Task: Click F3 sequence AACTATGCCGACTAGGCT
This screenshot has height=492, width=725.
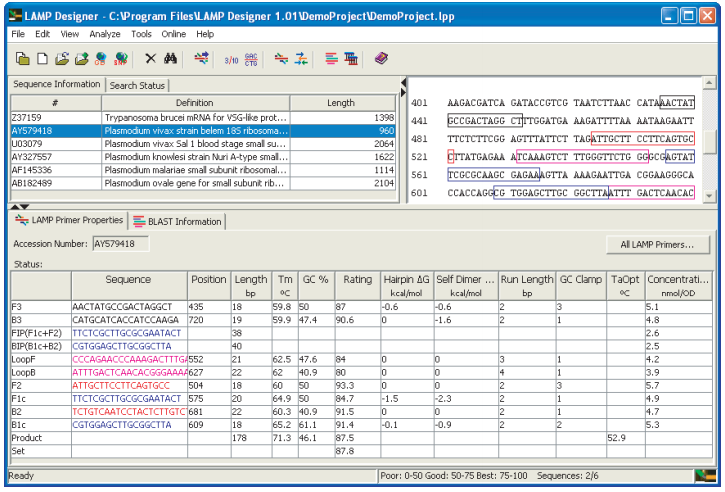Action: click(122, 307)
